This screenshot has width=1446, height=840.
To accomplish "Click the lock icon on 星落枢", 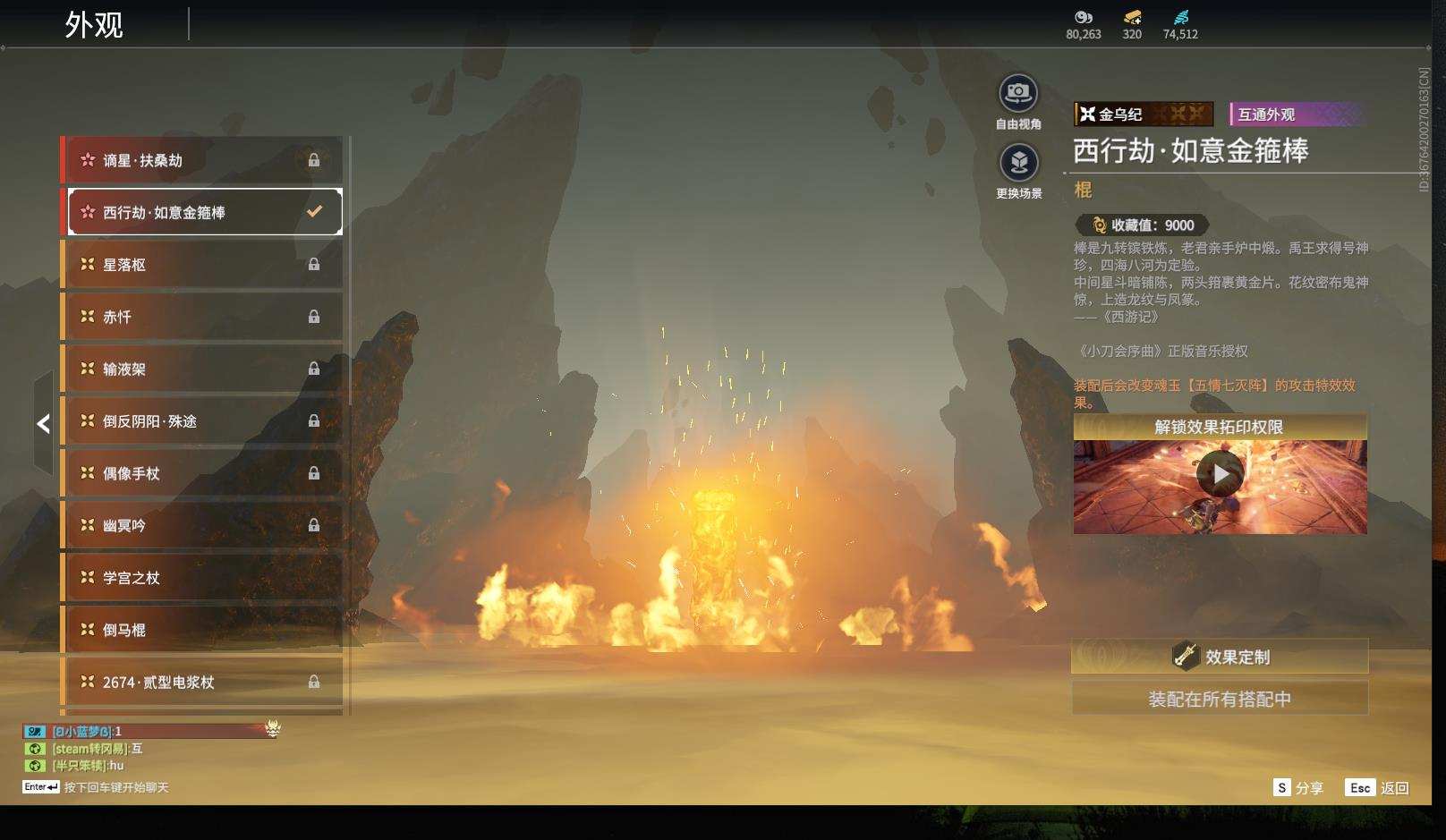I will pyautogui.click(x=314, y=264).
